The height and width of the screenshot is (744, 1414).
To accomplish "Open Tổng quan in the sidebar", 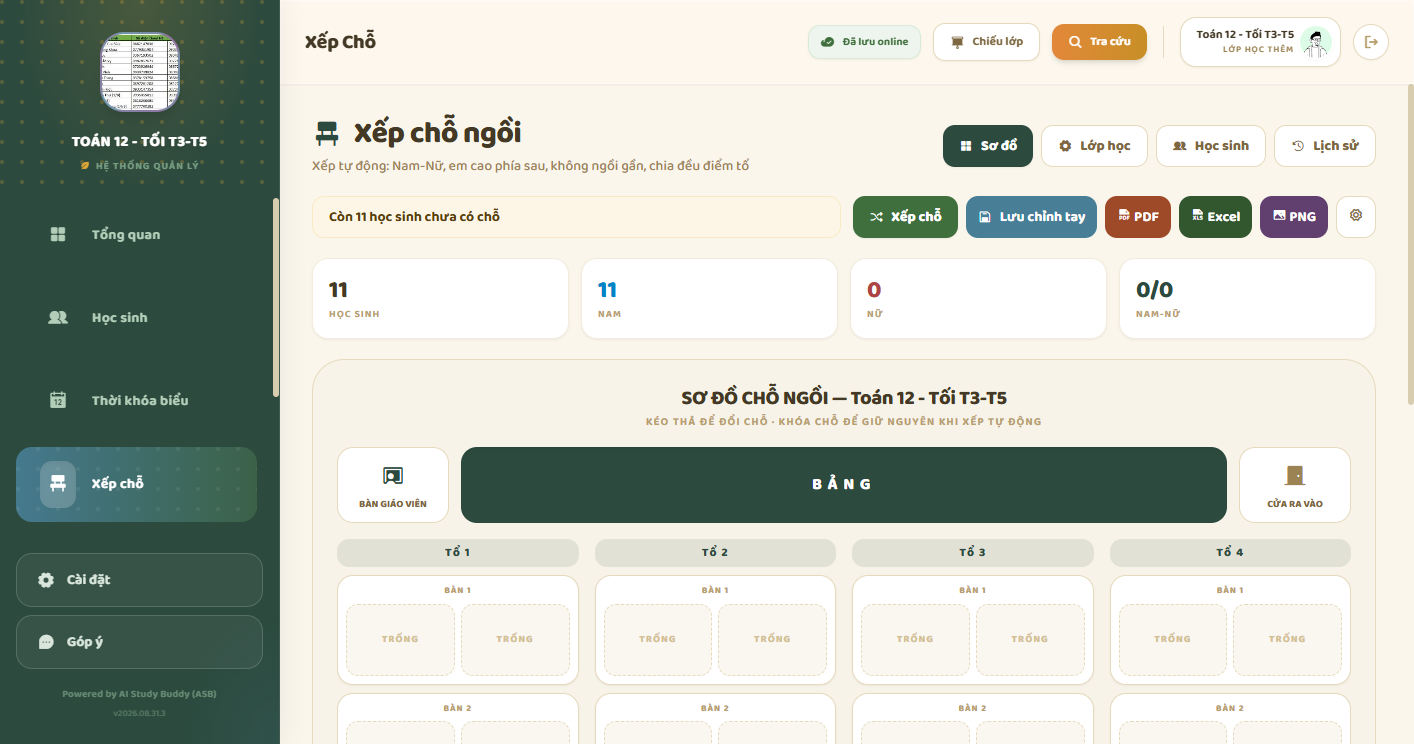I will click(x=136, y=235).
